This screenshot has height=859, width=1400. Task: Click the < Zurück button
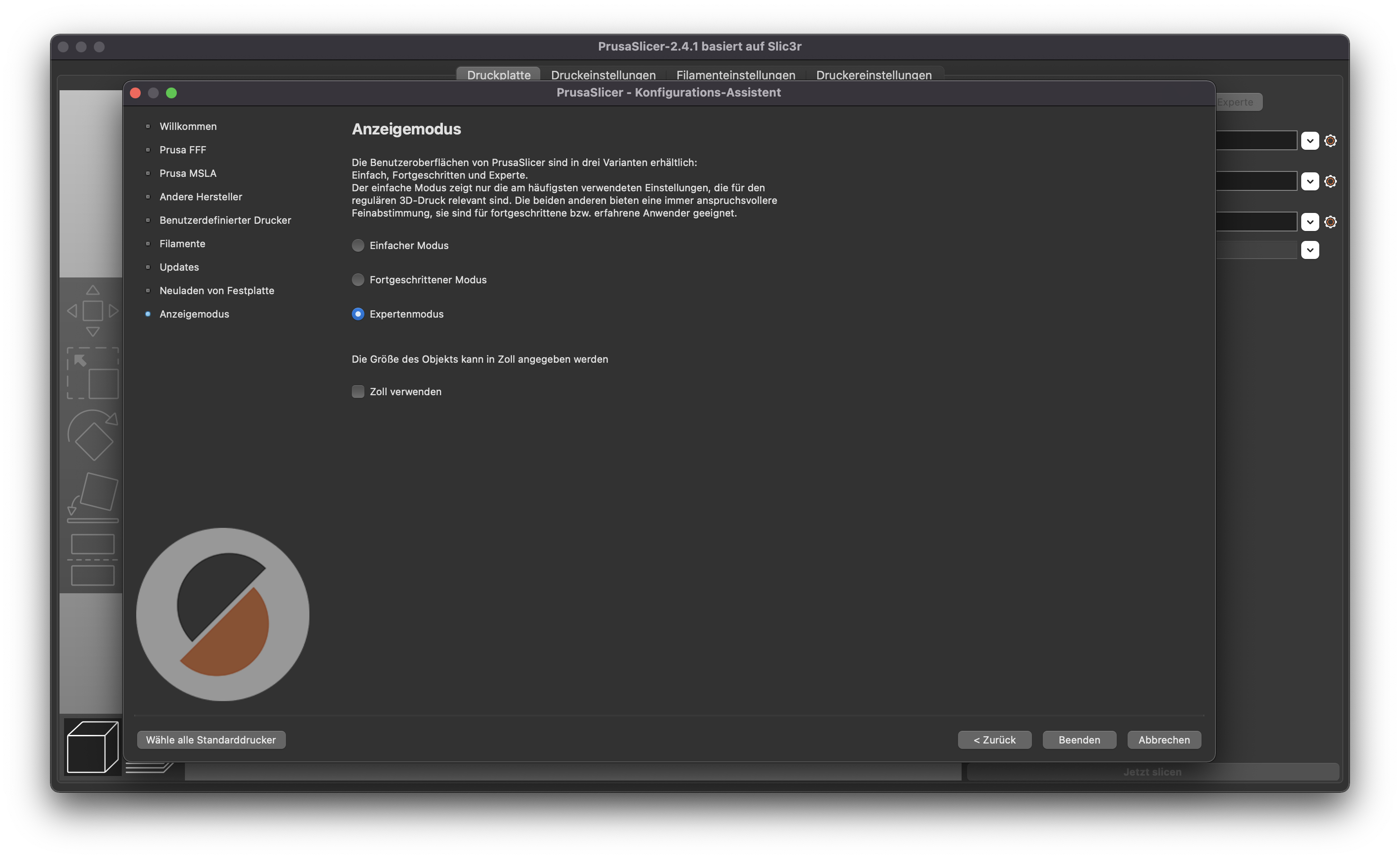(995, 739)
